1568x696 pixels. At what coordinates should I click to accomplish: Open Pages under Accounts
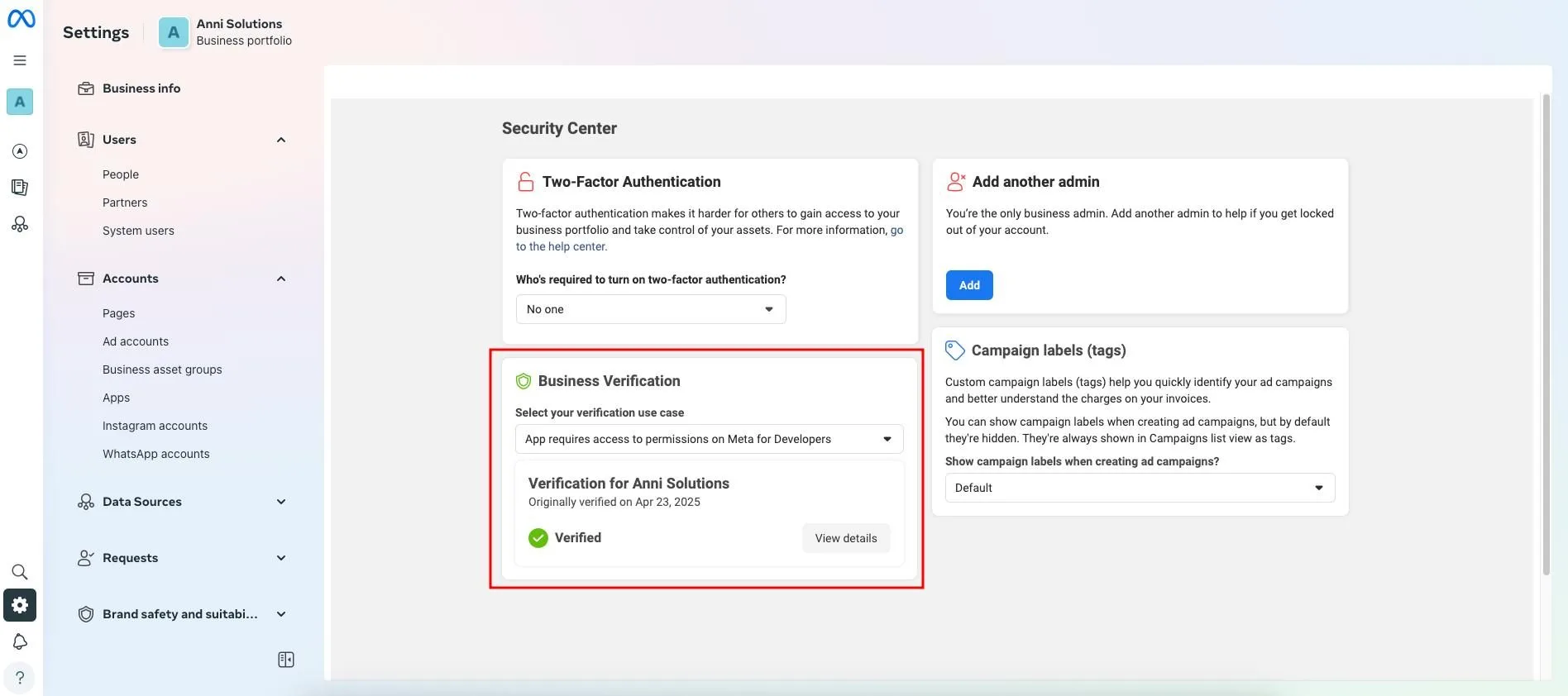[118, 313]
